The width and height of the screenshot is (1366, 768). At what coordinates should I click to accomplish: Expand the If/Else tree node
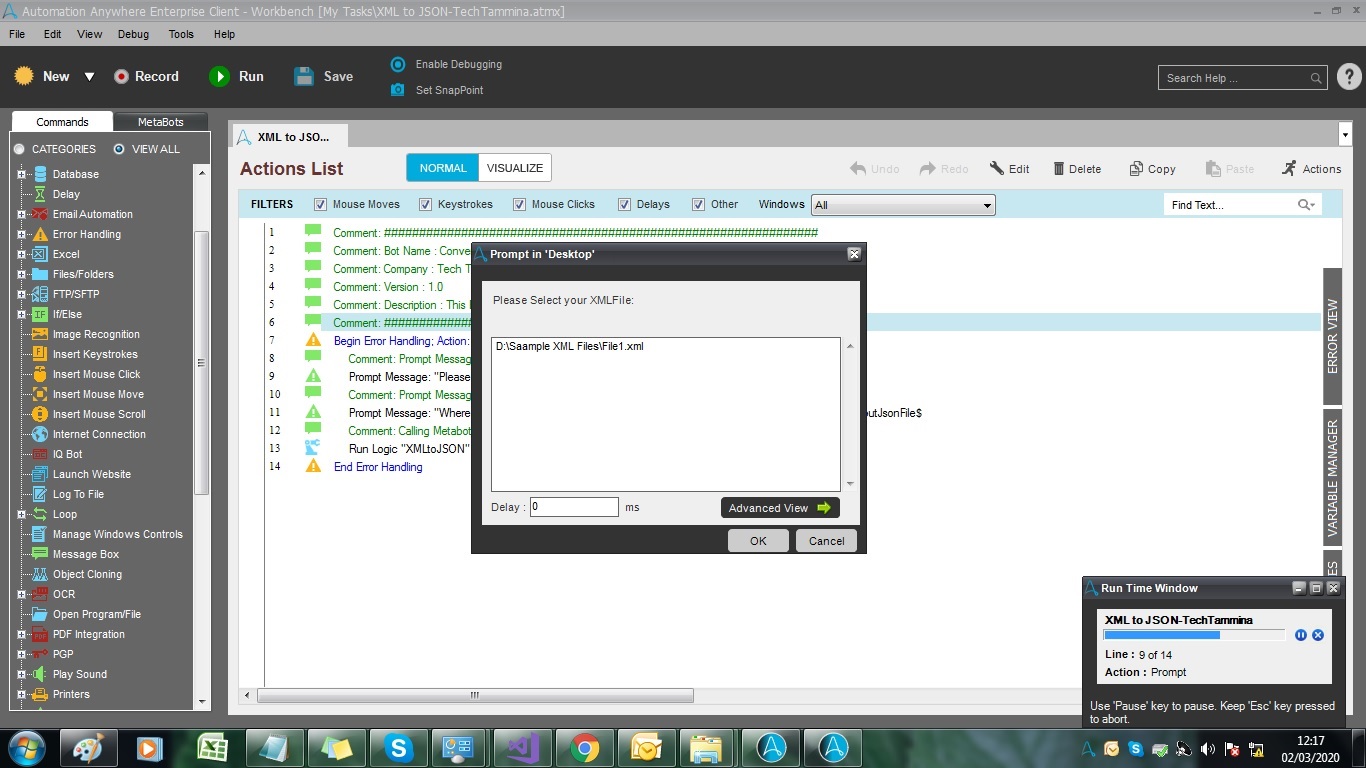coord(22,314)
